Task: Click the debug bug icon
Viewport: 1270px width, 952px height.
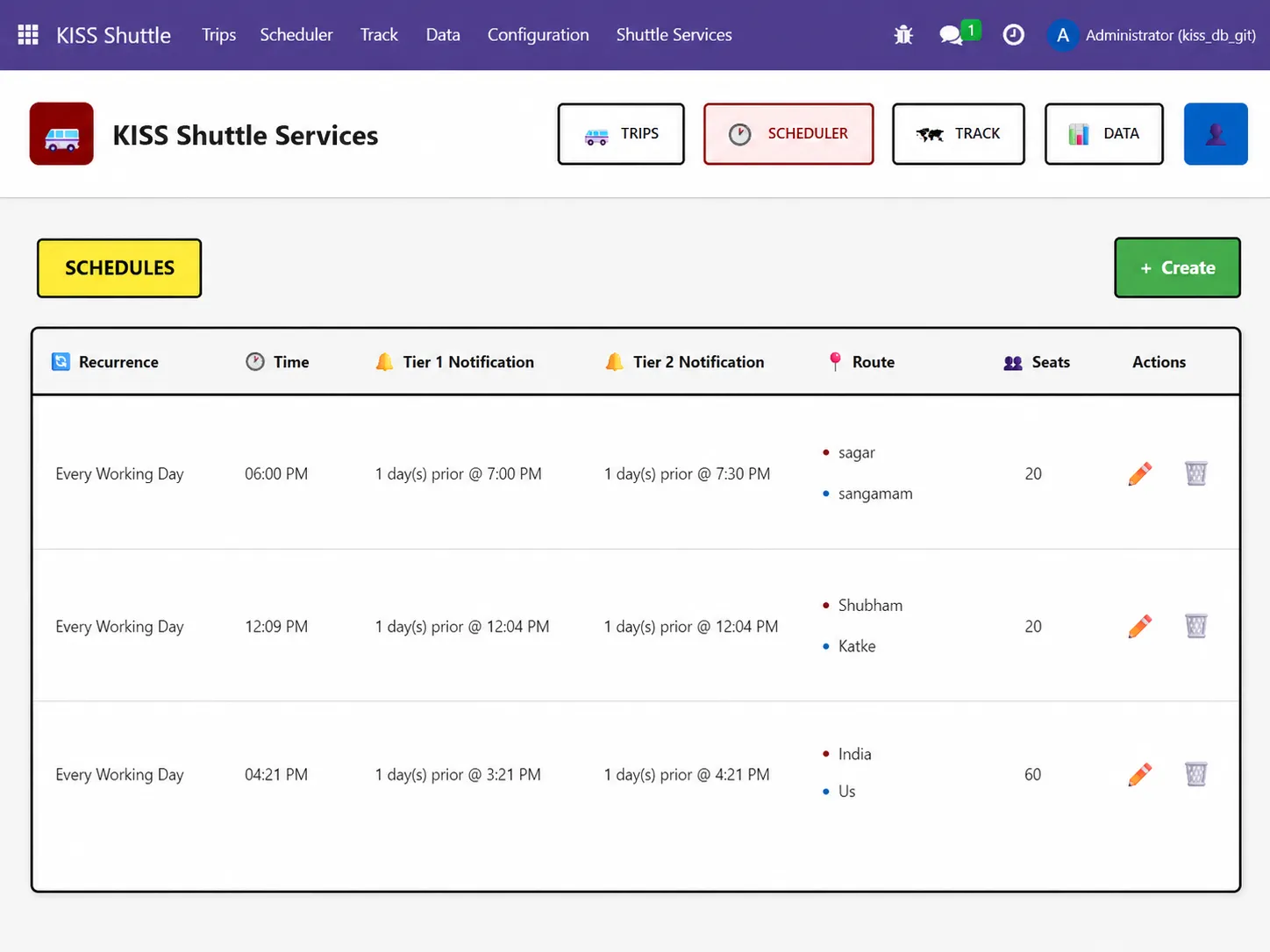Action: pos(903,35)
